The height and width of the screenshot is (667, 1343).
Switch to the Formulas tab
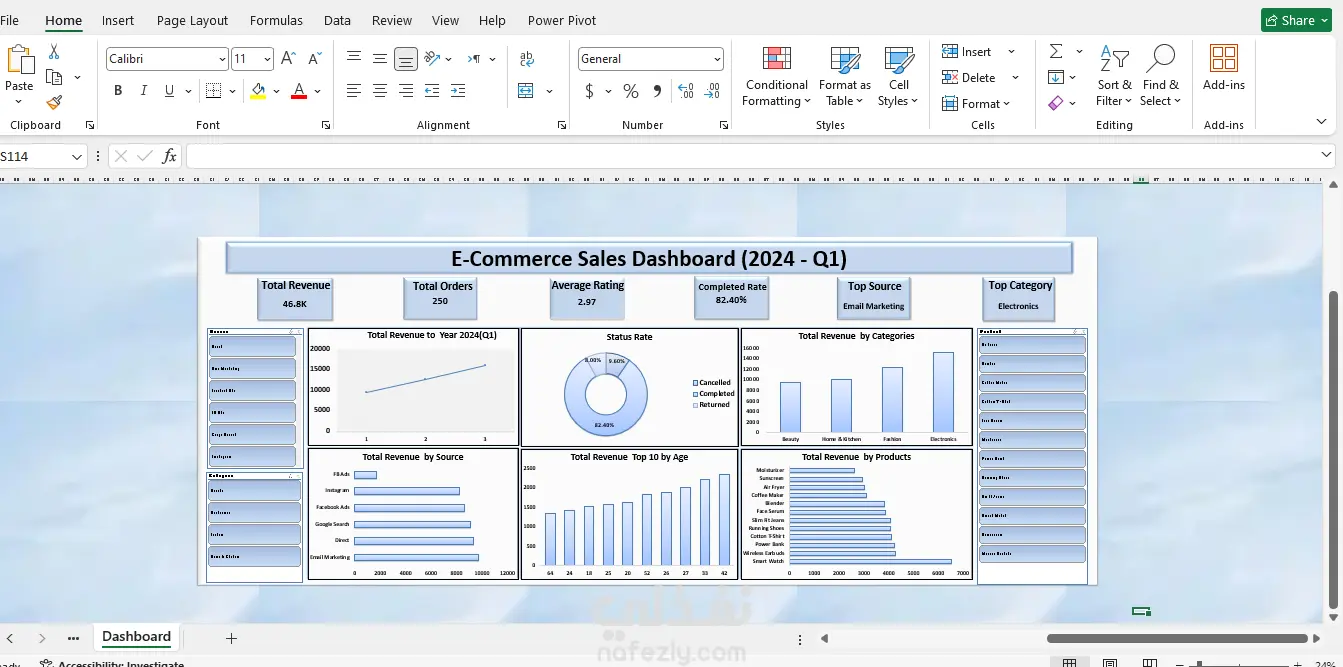point(276,20)
